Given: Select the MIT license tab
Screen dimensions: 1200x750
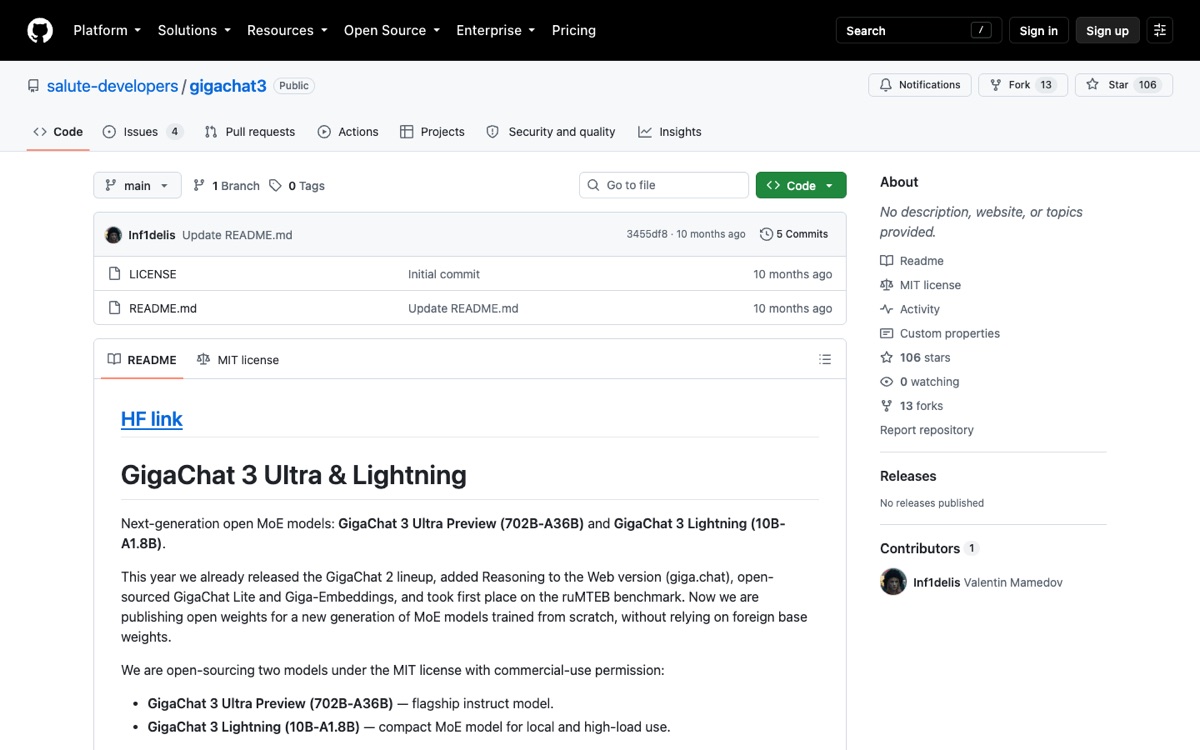Looking at the screenshot, I should tap(238, 360).
